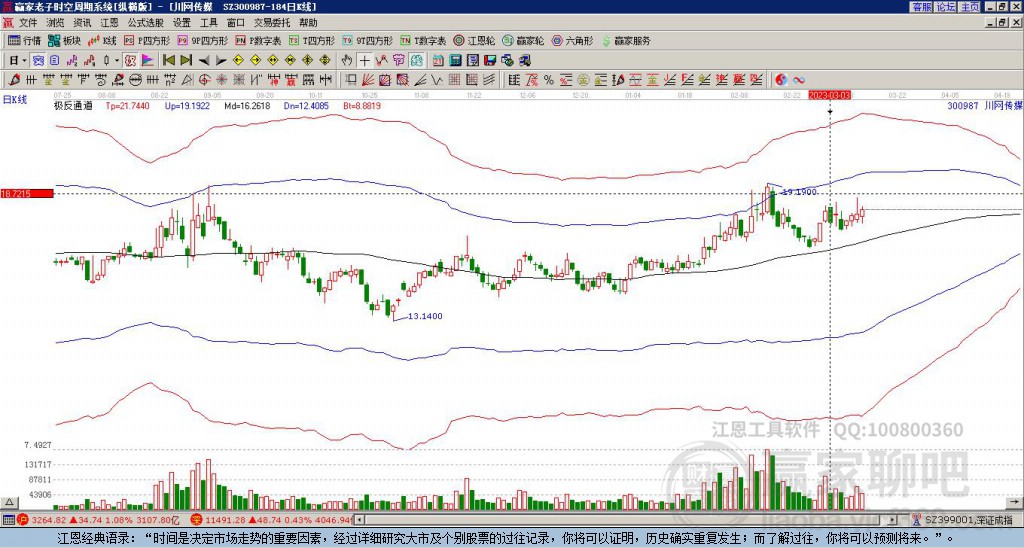Open the 行情 quotes view
1024x548 pixels.
tap(24, 40)
